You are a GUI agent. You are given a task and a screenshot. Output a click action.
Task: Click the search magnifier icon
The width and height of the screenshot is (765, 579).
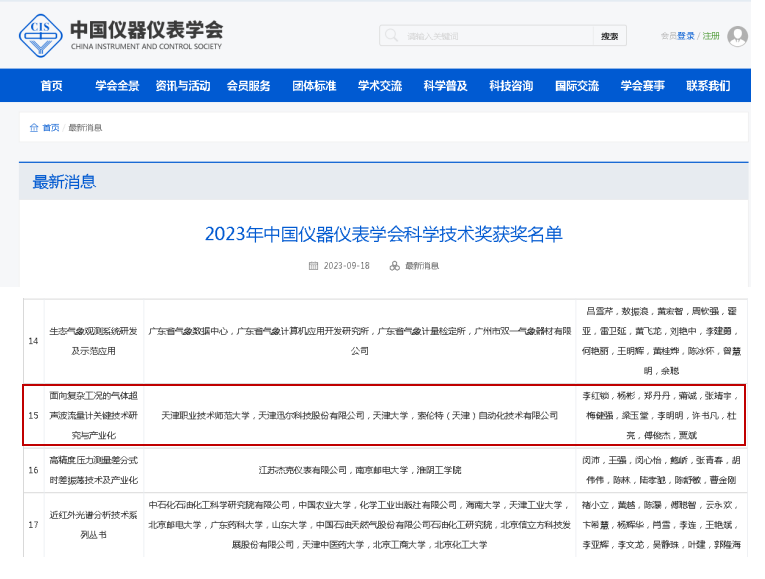[391, 36]
